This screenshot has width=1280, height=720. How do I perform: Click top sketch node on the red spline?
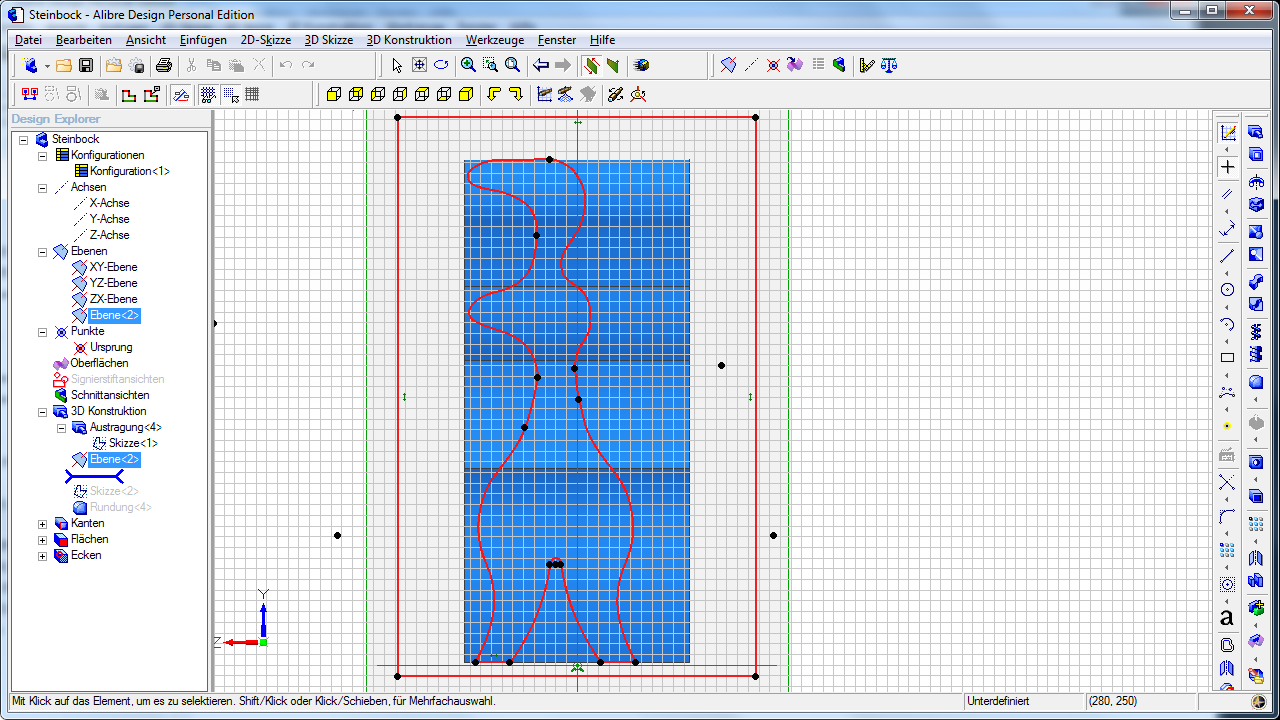point(549,159)
